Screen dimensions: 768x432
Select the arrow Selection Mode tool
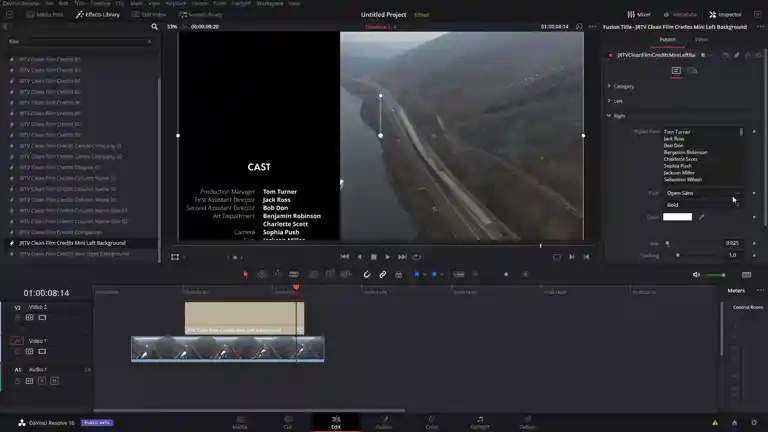click(245, 274)
